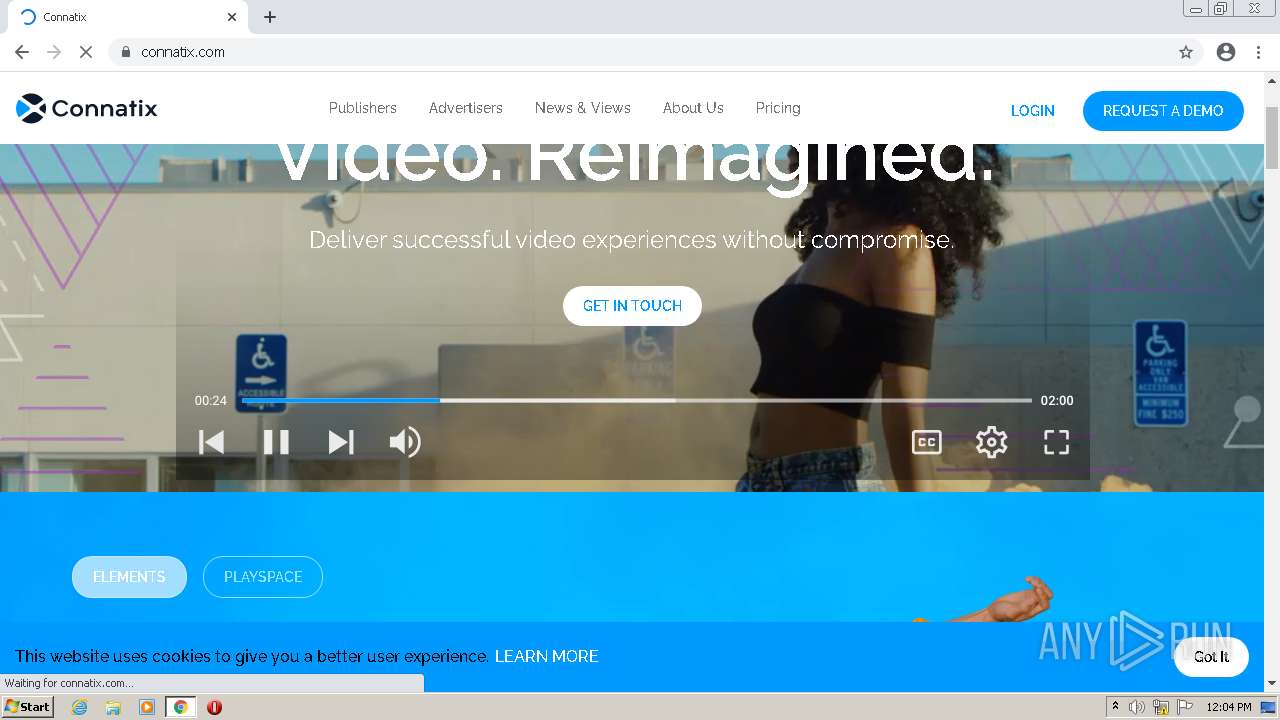The image size is (1280, 720).
Task: Click REQUEST A DEMO button
Action: (x=1163, y=111)
